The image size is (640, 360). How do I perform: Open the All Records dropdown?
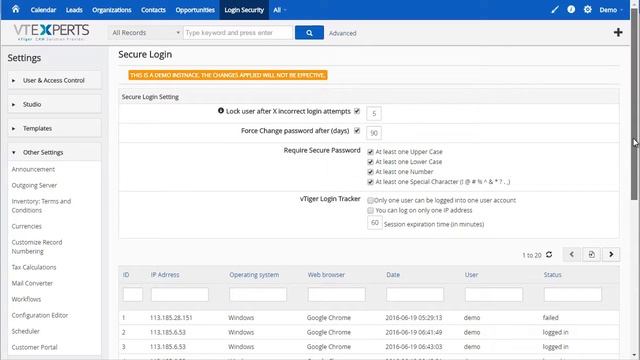click(145, 33)
